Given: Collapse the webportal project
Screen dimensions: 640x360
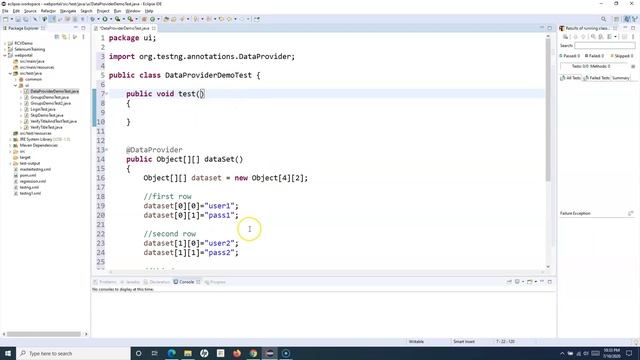Looking at the screenshot, I should click(x=5, y=55).
